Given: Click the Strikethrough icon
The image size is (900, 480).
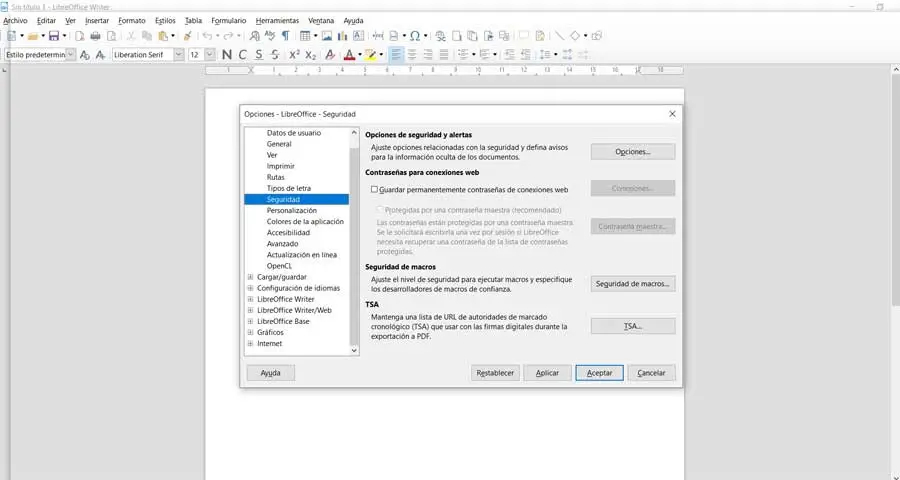Looking at the screenshot, I should 275,55.
